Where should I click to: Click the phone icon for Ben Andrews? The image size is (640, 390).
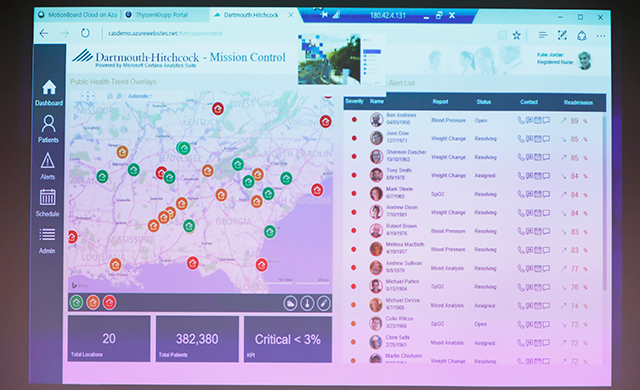coord(520,120)
